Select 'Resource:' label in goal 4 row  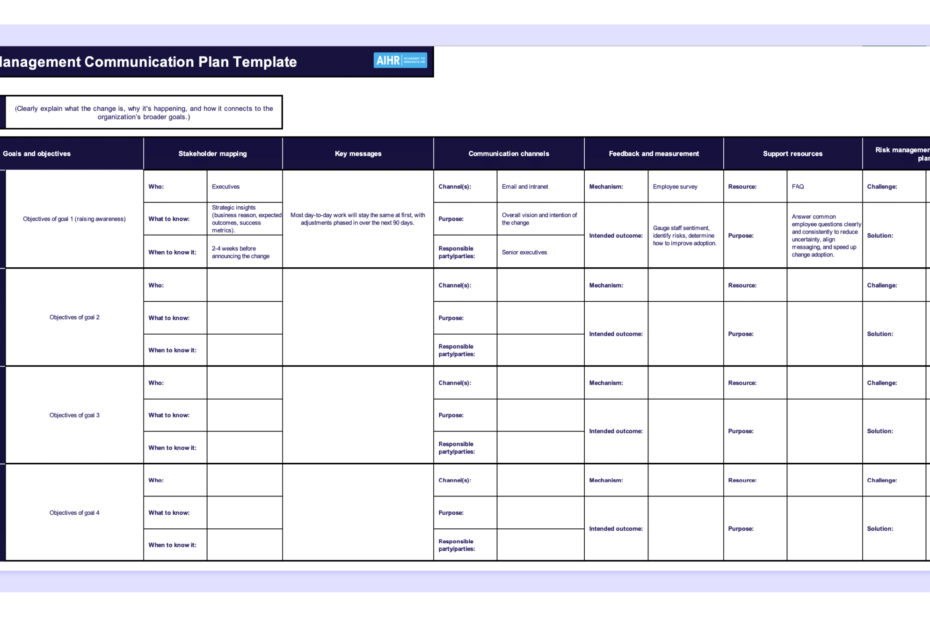(742, 481)
